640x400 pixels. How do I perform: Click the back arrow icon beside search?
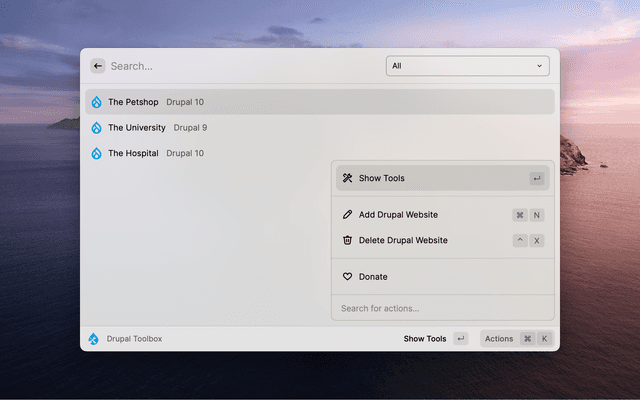[97, 66]
